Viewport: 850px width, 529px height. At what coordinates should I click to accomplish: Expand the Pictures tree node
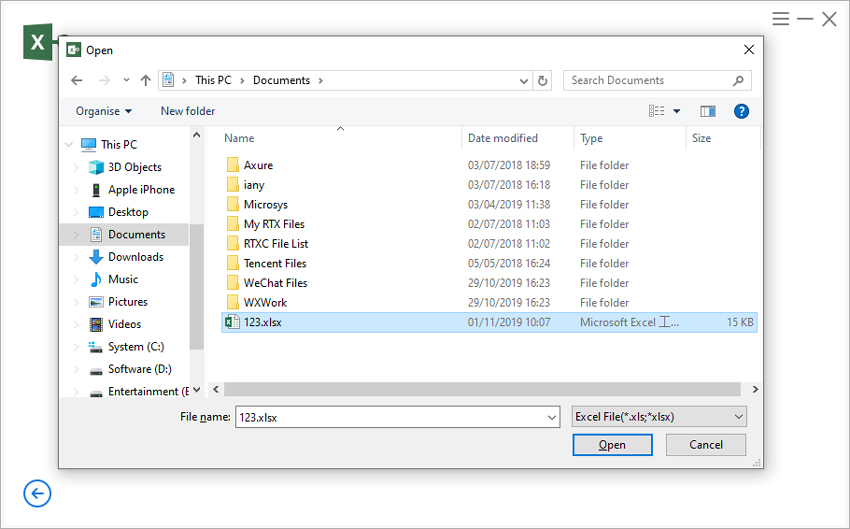tap(76, 302)
